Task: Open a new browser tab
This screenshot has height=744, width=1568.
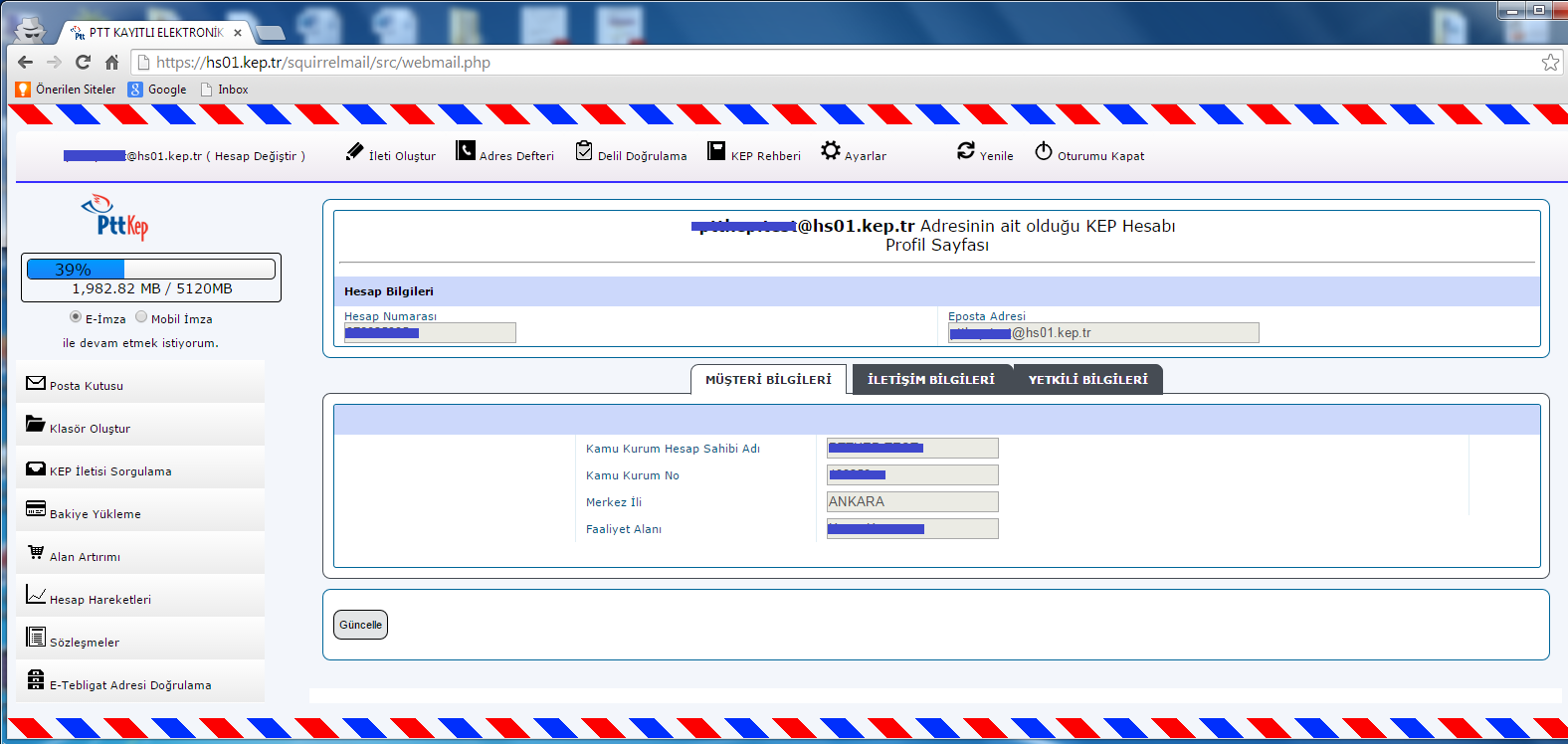Action: tap(269, 33)
